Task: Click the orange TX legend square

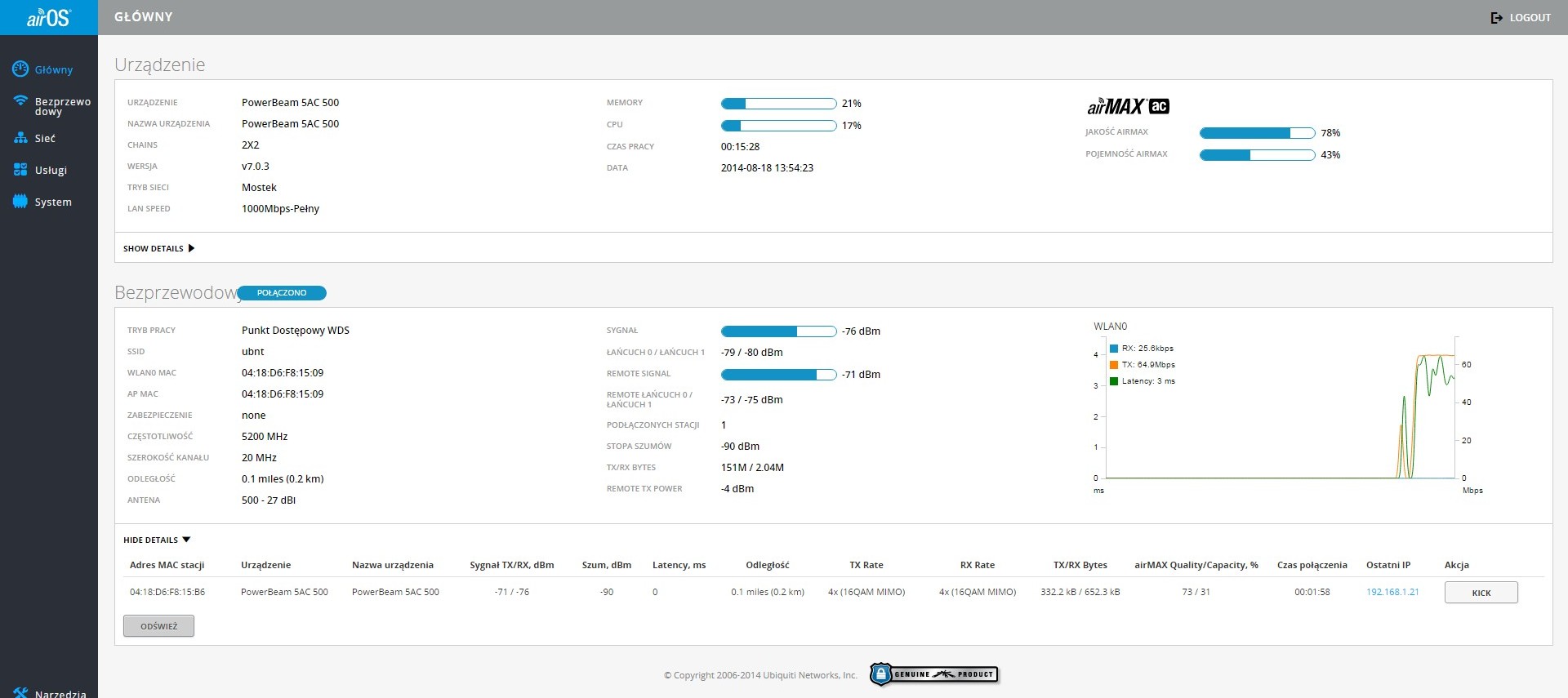Action: (x=1114, y=365)
